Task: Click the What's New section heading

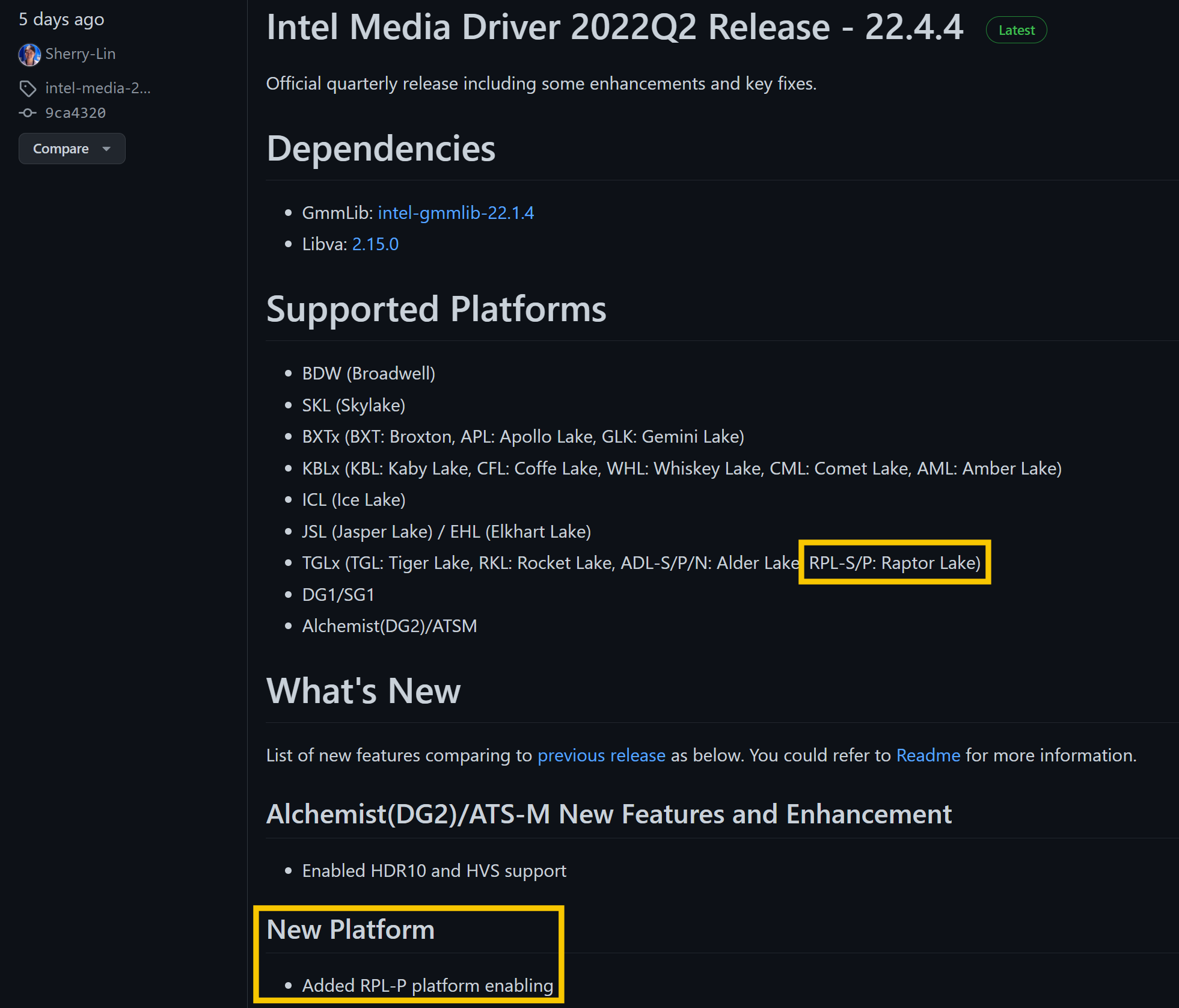Action: [x=363, y=691]
